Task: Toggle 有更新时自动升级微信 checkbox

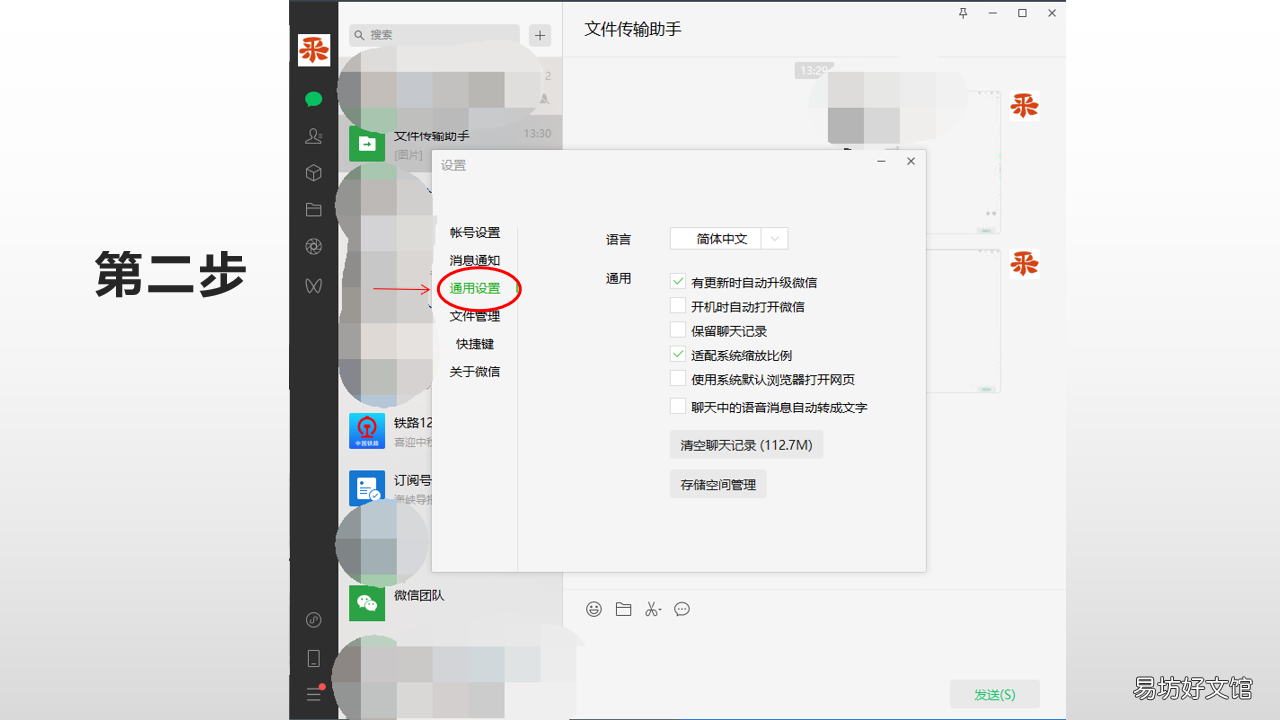Action: 678,282
